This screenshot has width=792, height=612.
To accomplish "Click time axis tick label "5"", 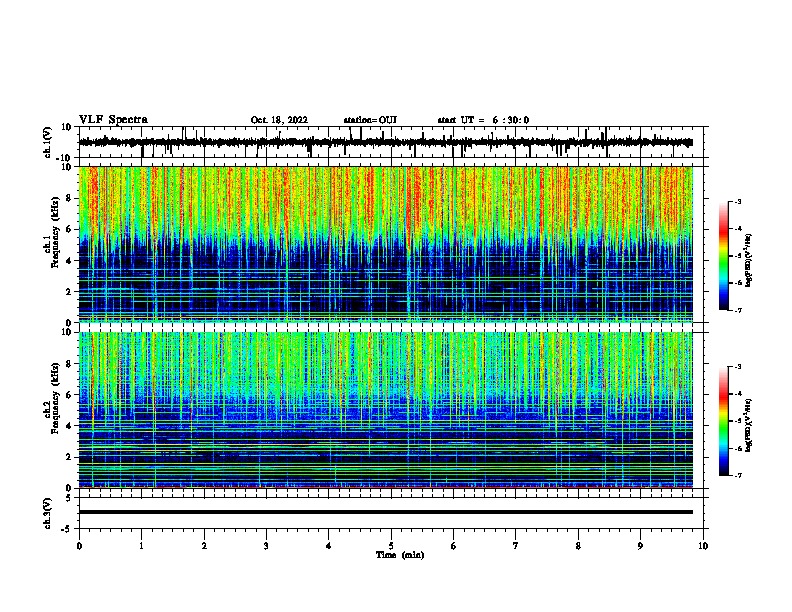I will (391, 546).
